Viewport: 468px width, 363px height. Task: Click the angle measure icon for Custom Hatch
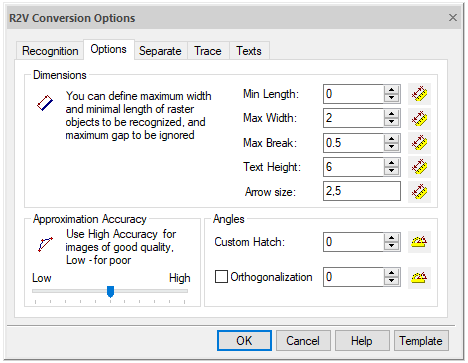click(419, 242)
